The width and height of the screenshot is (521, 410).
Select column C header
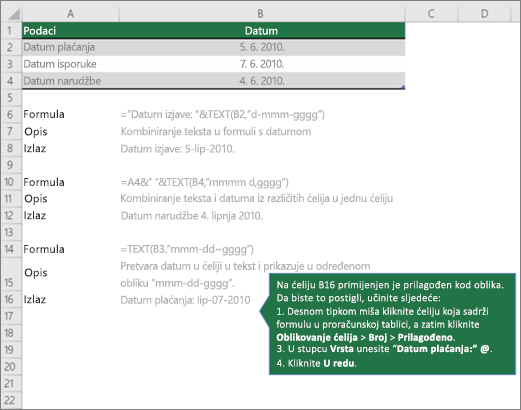tap(431, 14)
